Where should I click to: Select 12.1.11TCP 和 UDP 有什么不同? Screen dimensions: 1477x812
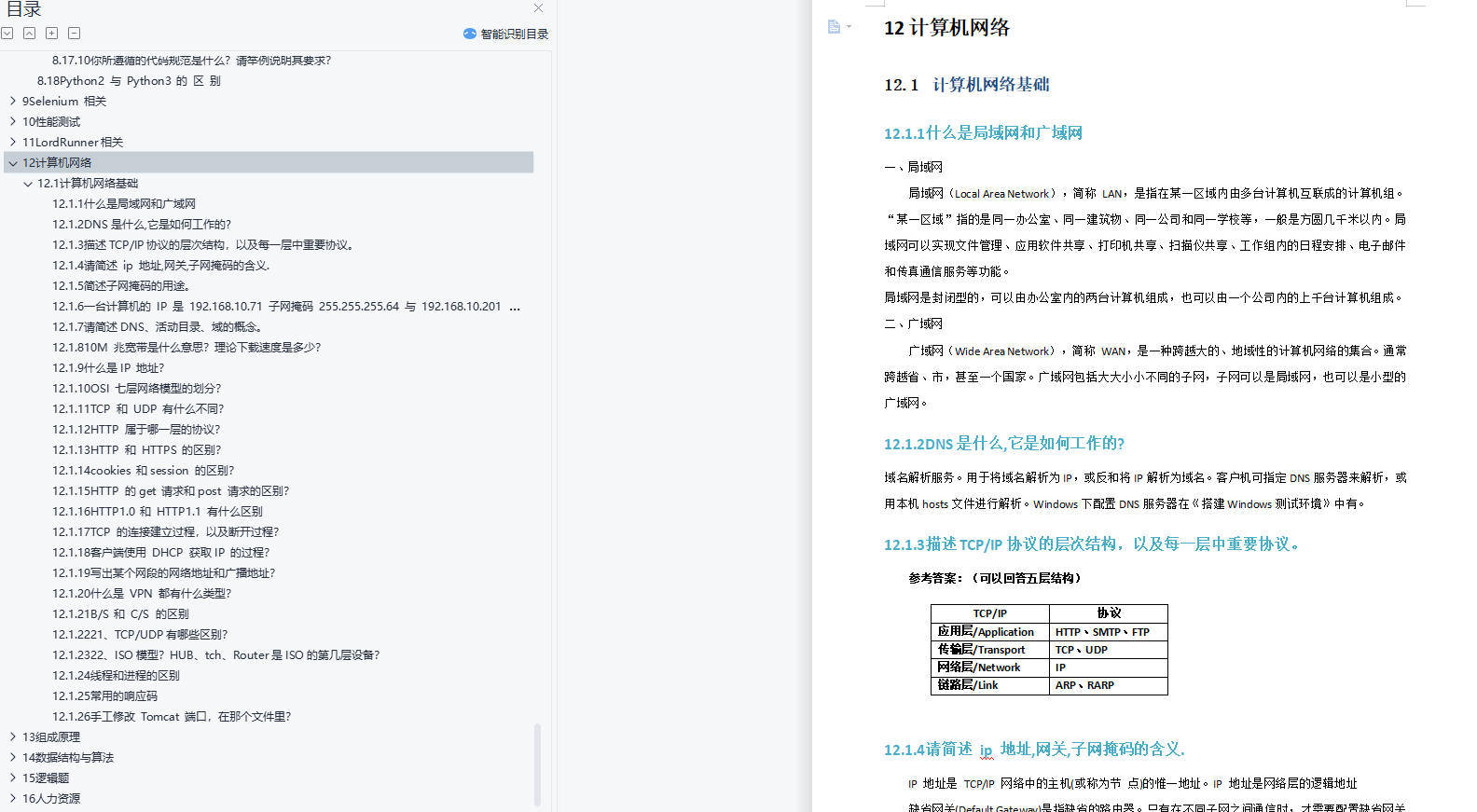pos(138,408)
